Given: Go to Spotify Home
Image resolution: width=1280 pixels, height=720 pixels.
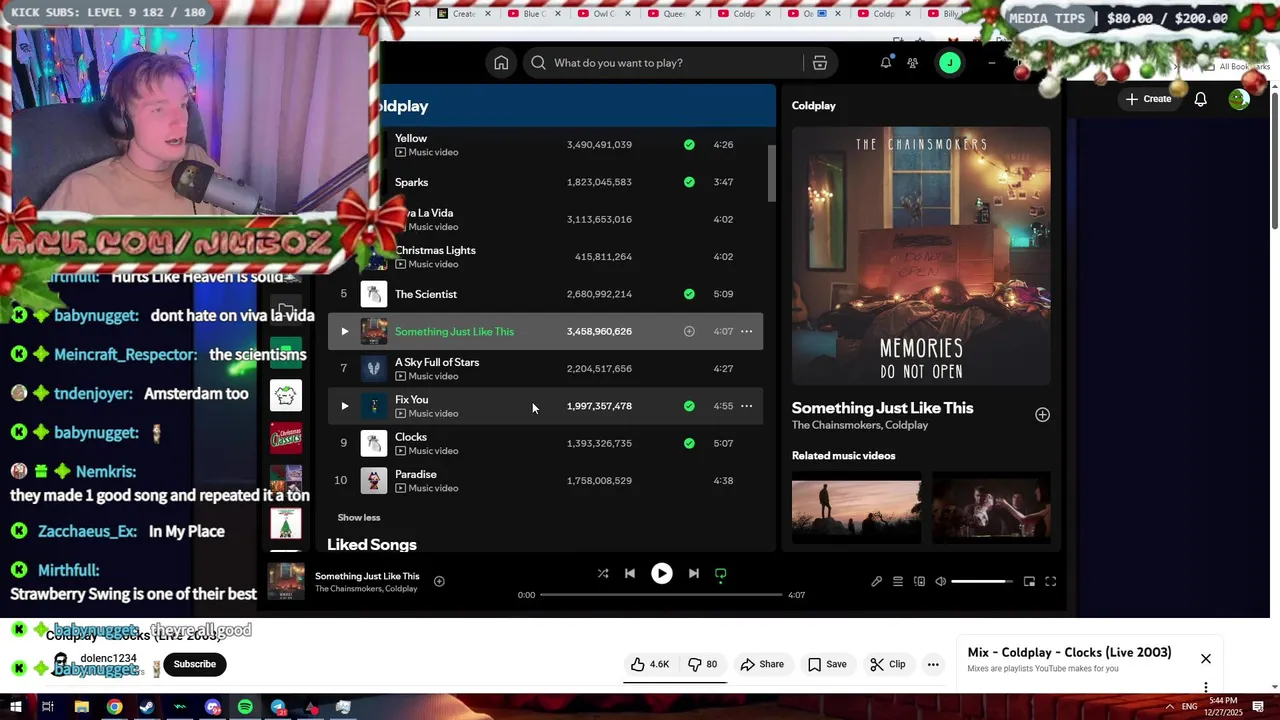Looking at the screenshot, I should click(501, 63).
